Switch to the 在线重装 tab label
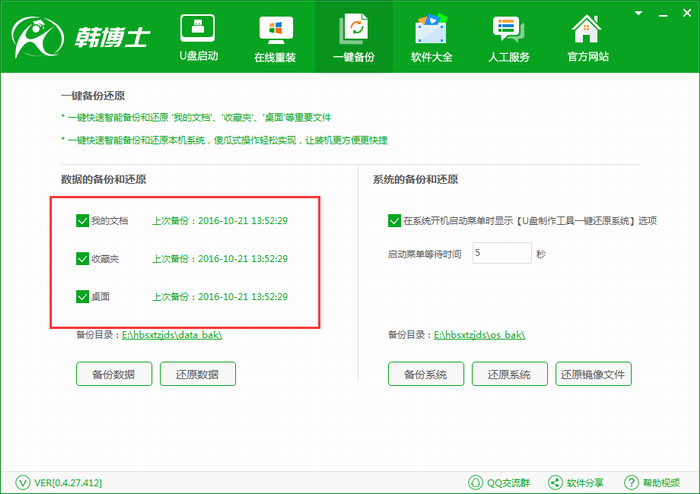This screenshot has width=700, height=494. point(275,57)
